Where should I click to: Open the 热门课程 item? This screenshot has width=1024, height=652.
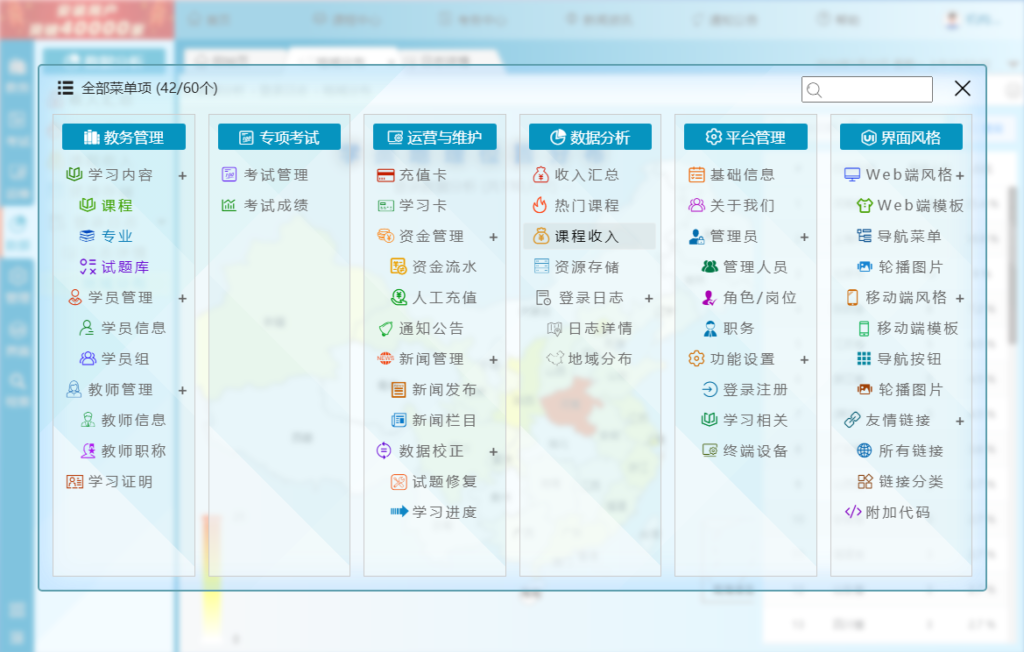pos(581,206)
